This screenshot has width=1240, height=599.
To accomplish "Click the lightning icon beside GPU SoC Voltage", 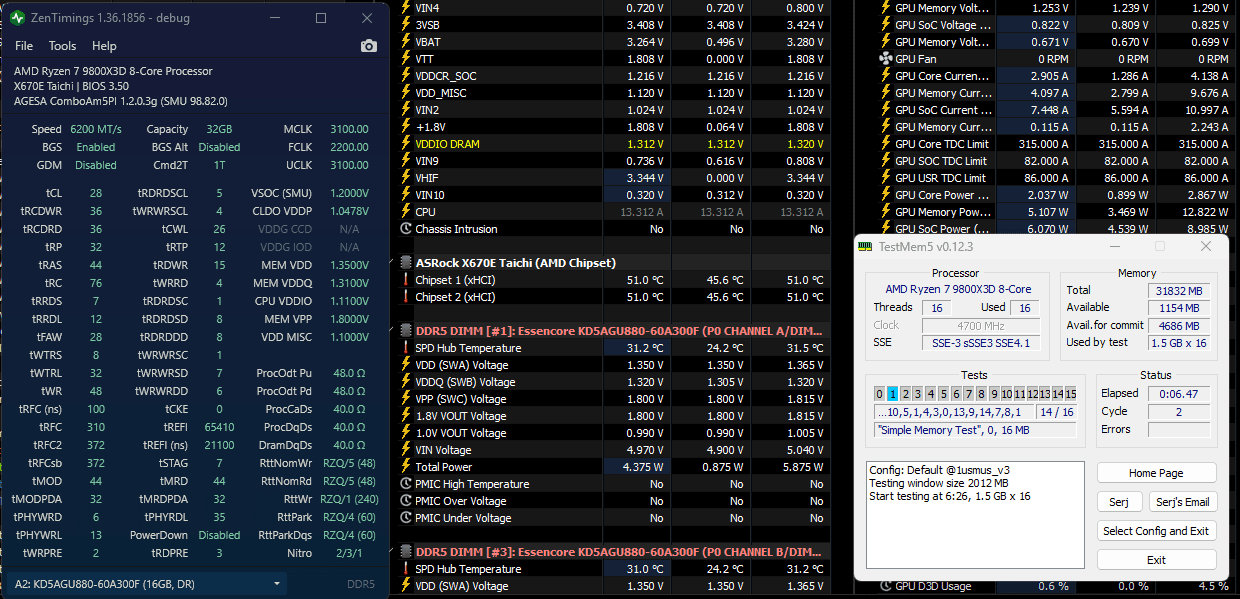I will tap(885, 25).
